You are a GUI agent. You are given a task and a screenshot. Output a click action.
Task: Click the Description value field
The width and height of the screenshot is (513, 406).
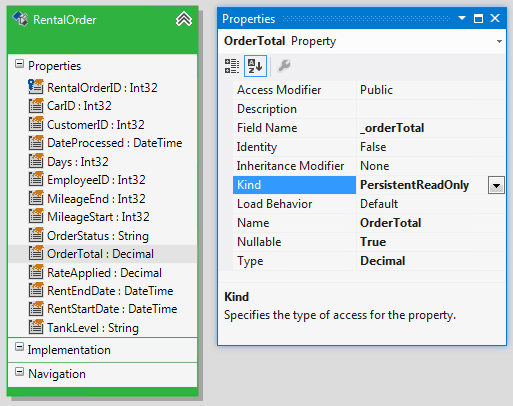coord(430,109)
